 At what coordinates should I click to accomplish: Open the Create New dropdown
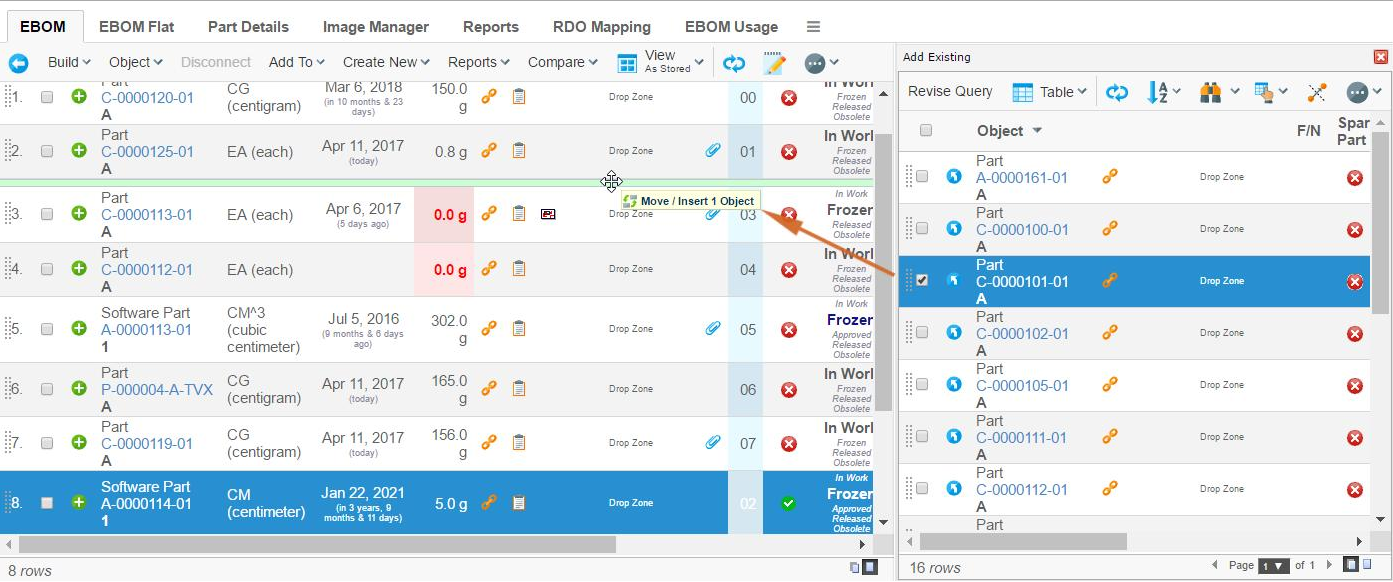tap(386, 62)
